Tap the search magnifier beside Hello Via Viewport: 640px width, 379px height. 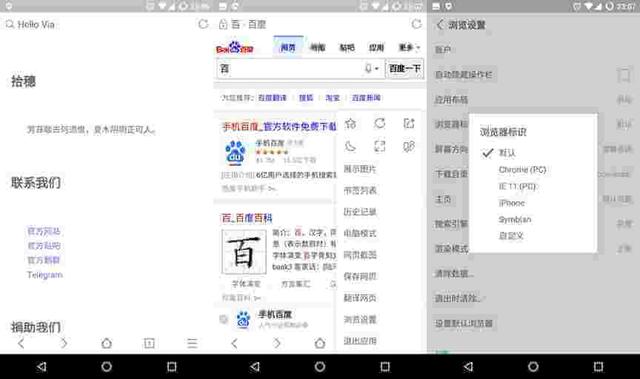coord(10,24)
